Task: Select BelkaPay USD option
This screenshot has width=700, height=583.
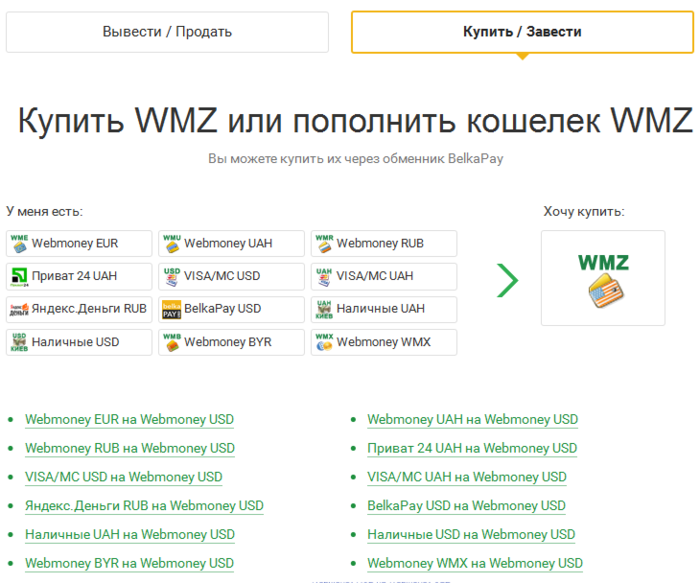Action: [231, 309]
